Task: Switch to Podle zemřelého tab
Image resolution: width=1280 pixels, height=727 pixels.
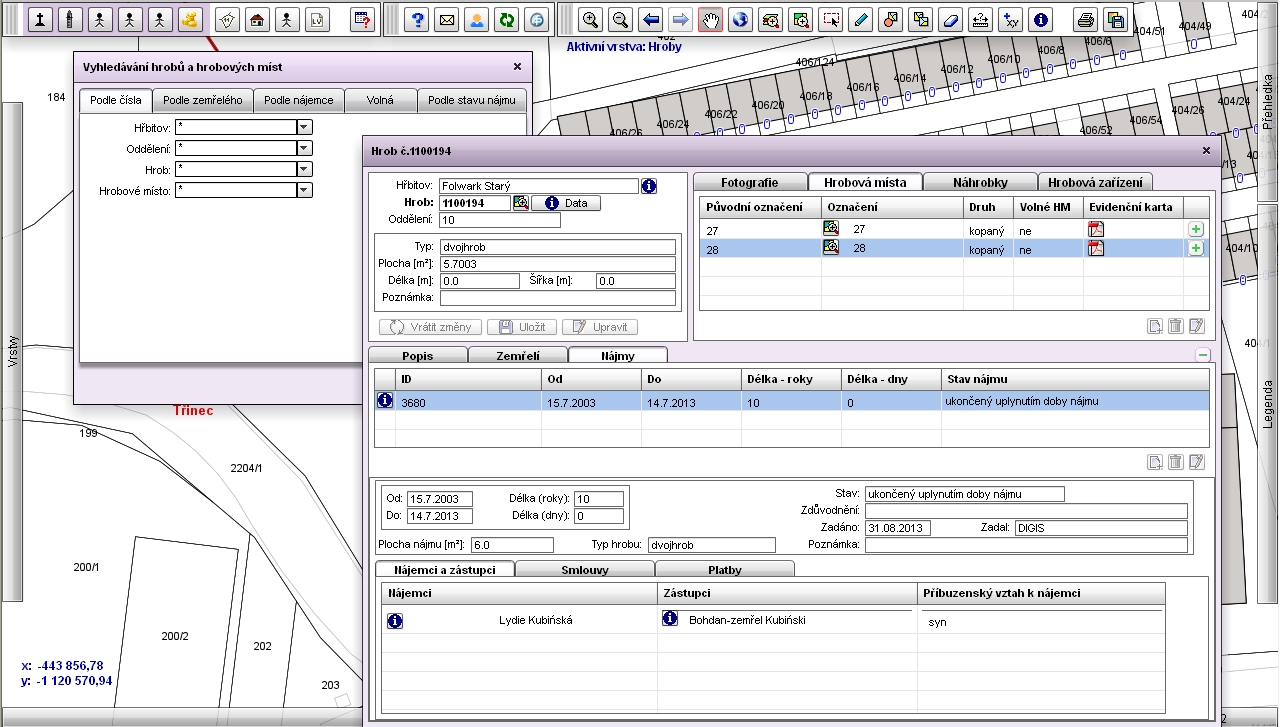Action: point(203,100)
